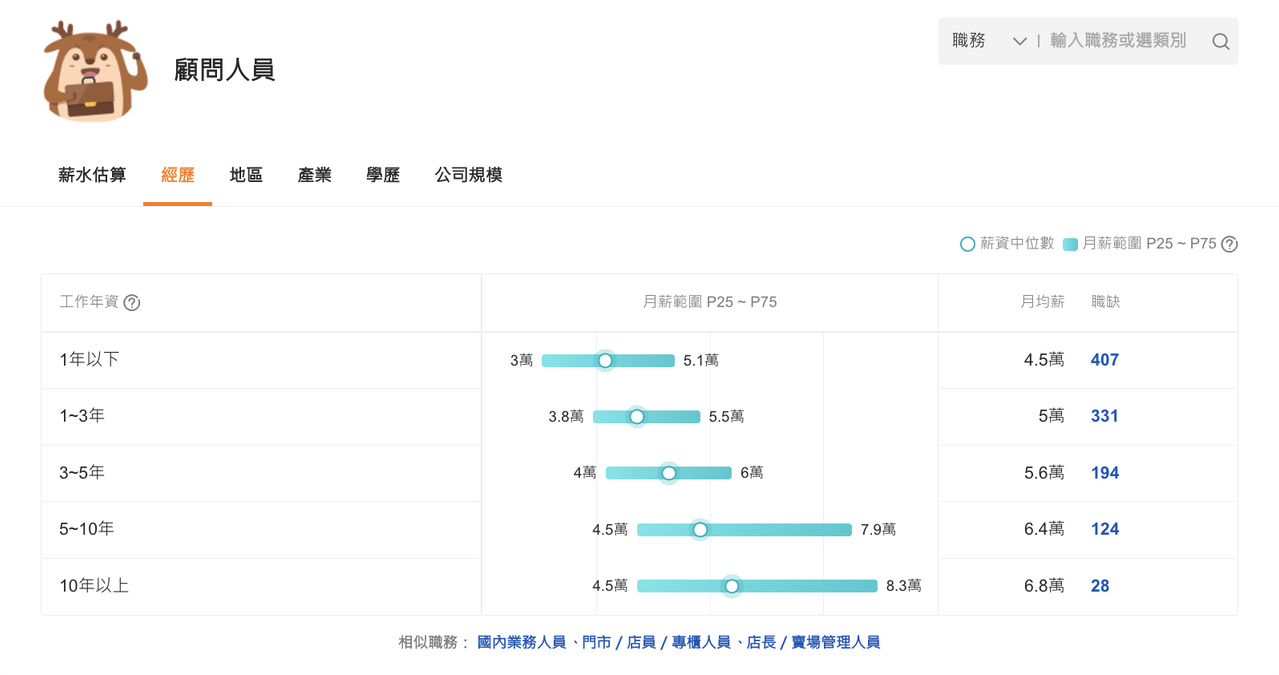The height and width of the screenshot is (675, 1279).
Task: Open 194 openings for 3~5年
Action: pyautogui.click(x=1104, y=473)
